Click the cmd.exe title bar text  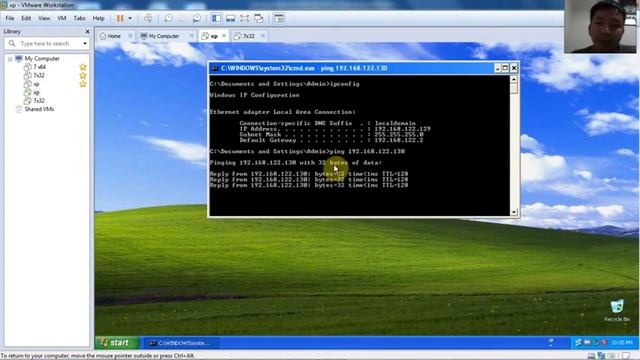tap(304, 68)
